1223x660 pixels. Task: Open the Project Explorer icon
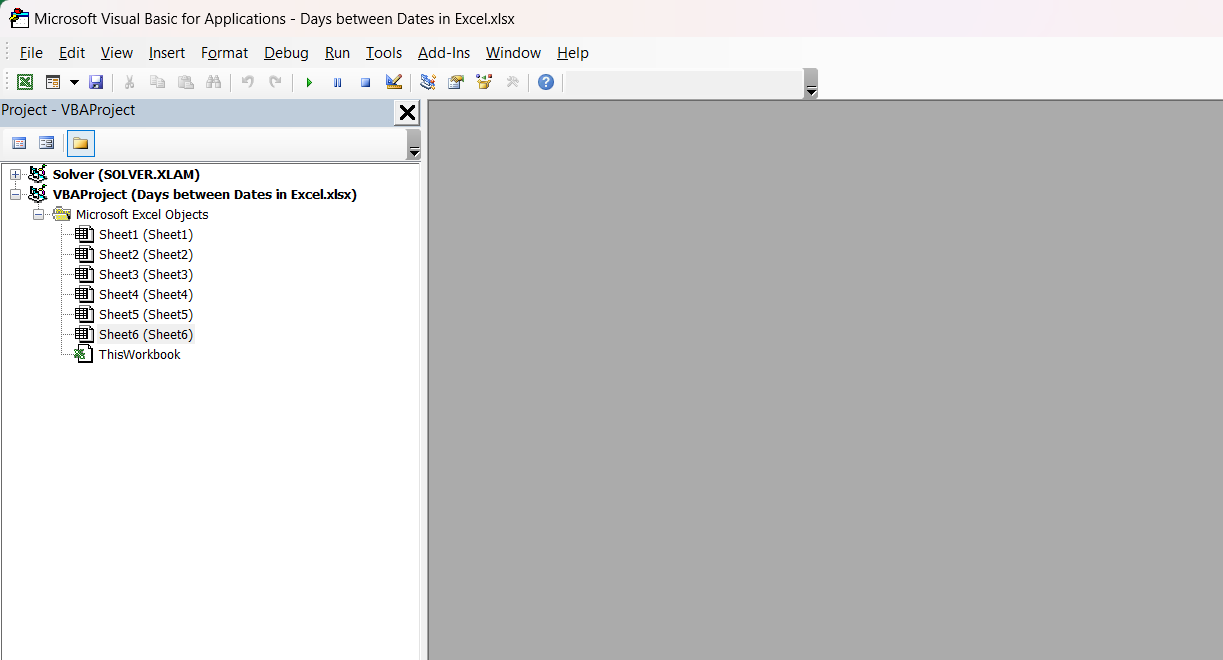428,82
